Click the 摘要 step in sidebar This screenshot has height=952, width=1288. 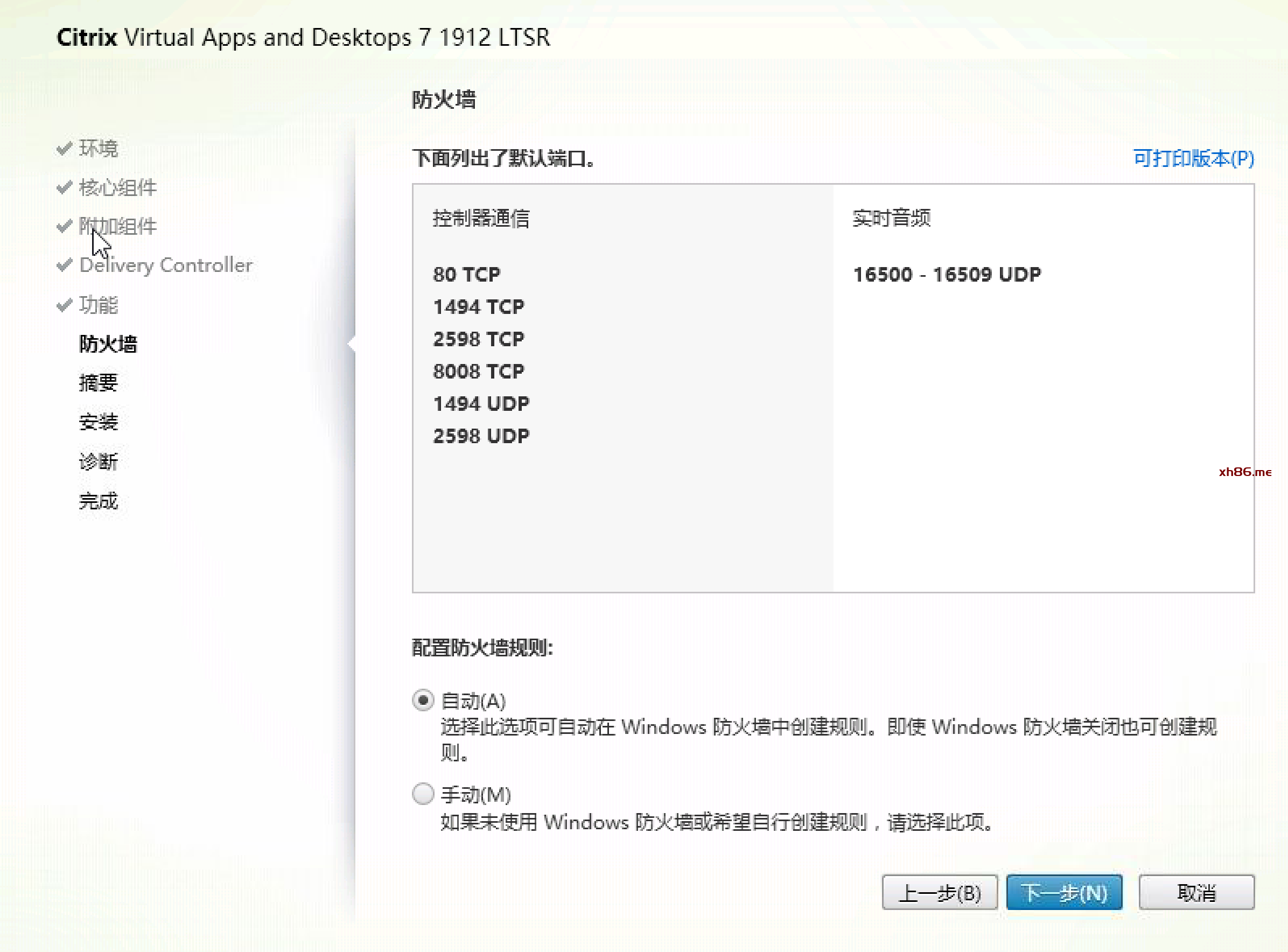pos(98,383)
